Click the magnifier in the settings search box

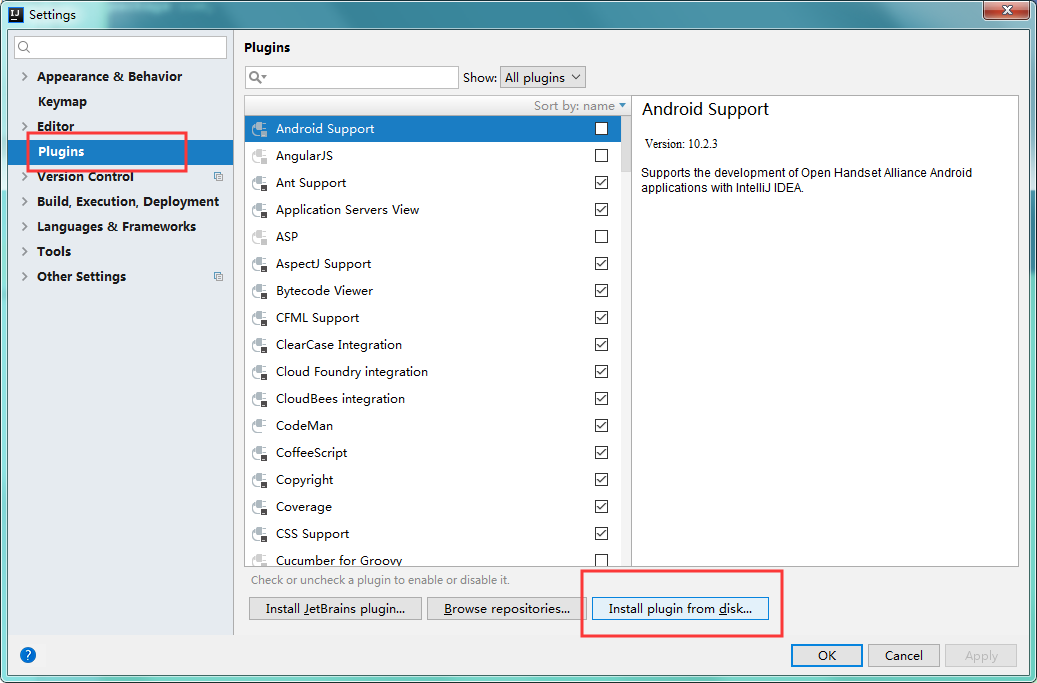(x=24, y=48)
